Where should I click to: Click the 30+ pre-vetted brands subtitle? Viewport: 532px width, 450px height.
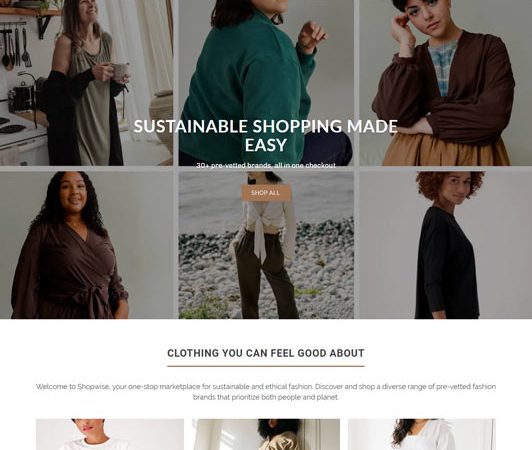[x=266, y=165]
